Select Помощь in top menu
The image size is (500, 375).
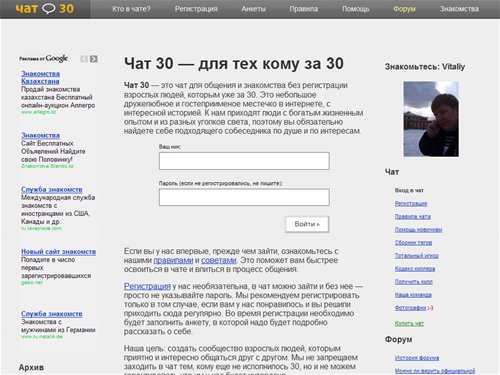click(355, 9)
